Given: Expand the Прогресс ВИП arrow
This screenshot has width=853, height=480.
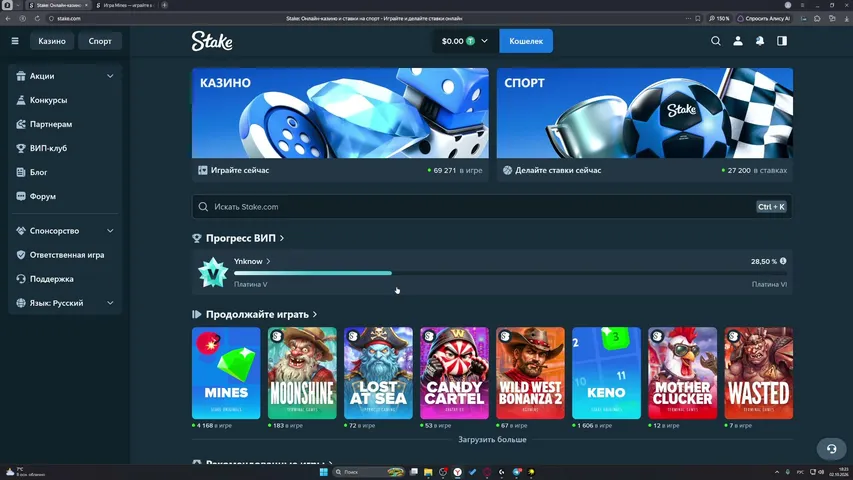Looking at the screenshot, I should tap(282, 238).
